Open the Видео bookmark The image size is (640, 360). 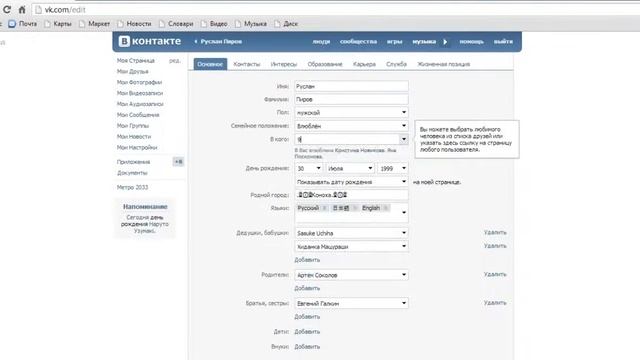(214, 24)
